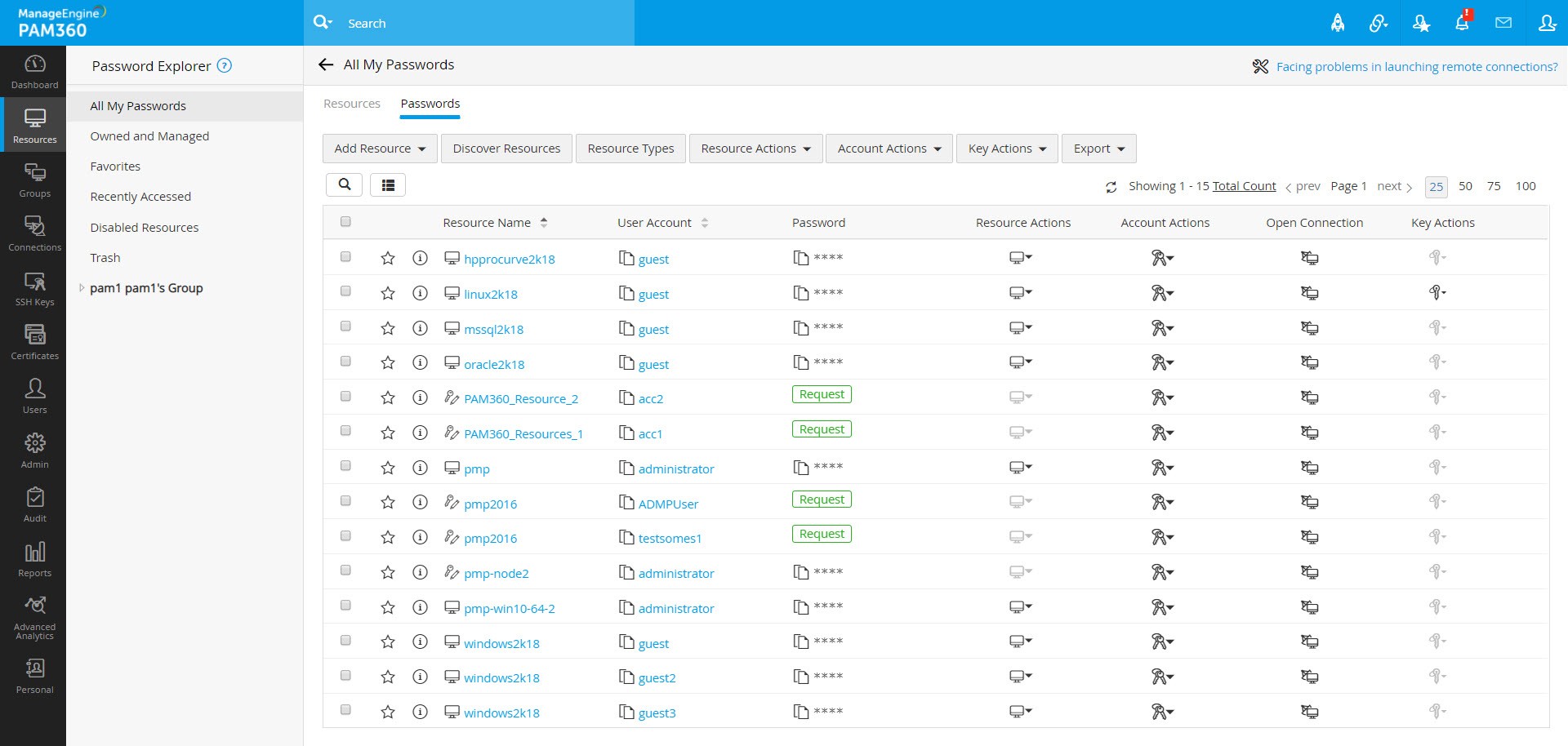
Task: Open the Export dropdown
Action: click(x=1099, y=149)
